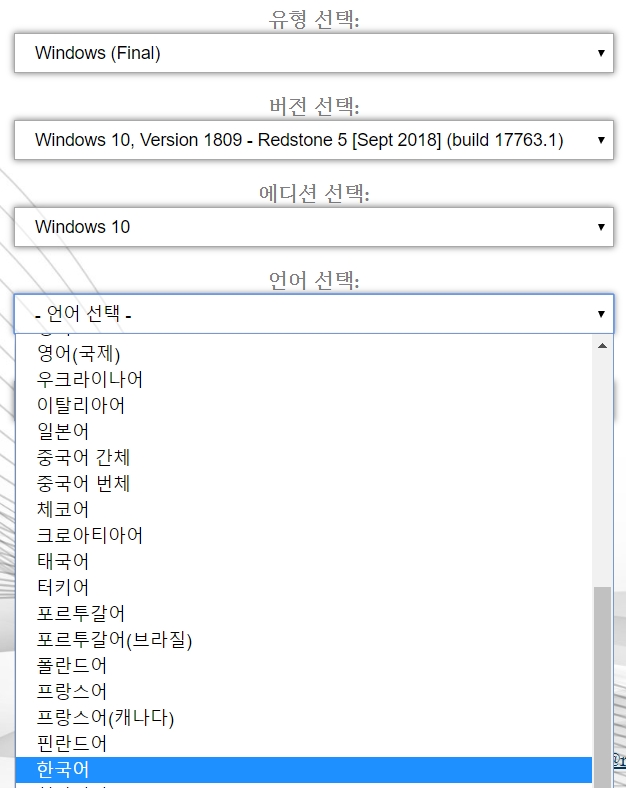
Task: Open the 유형 선택 dropdown showing Windows (Final)
Action: pyautogui.click(x=314, y=53)
